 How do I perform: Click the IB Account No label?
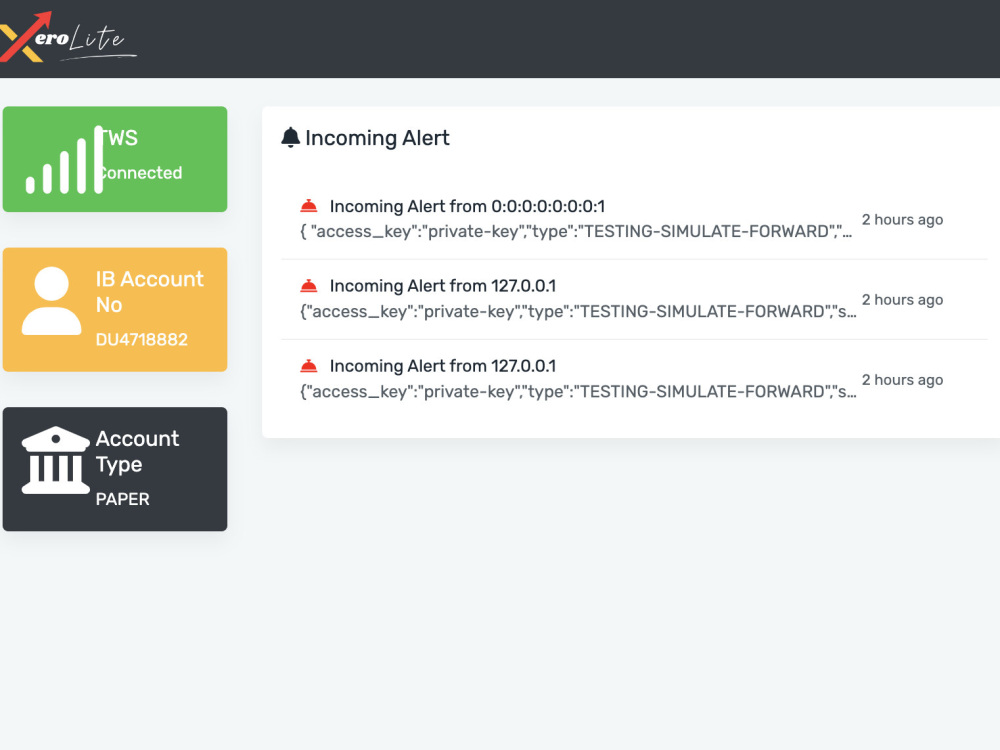pyautogui.click(x=149, y=291)
